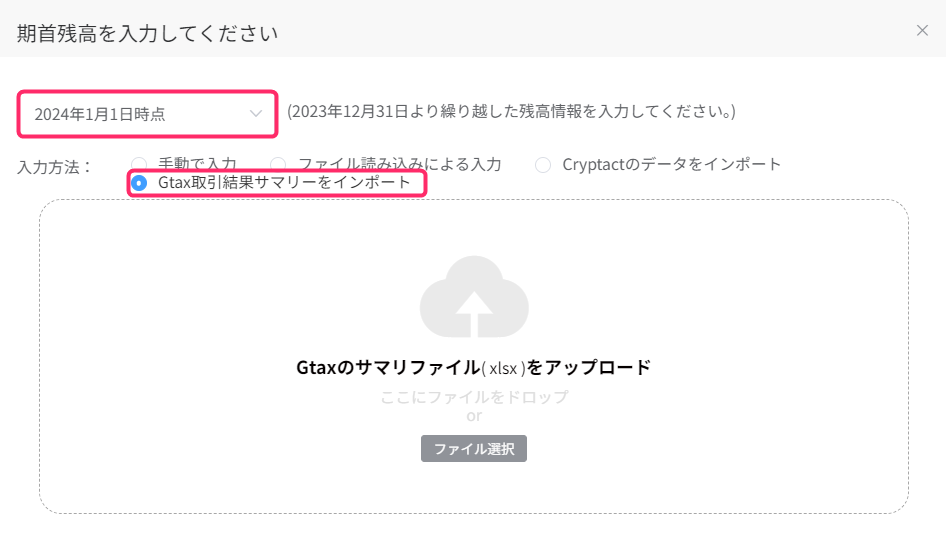The width and height of the screenshot is (946, 540).
Task: Select the ファイル読み込みによる入力 radio circle
Action: (x=278, y=164)
